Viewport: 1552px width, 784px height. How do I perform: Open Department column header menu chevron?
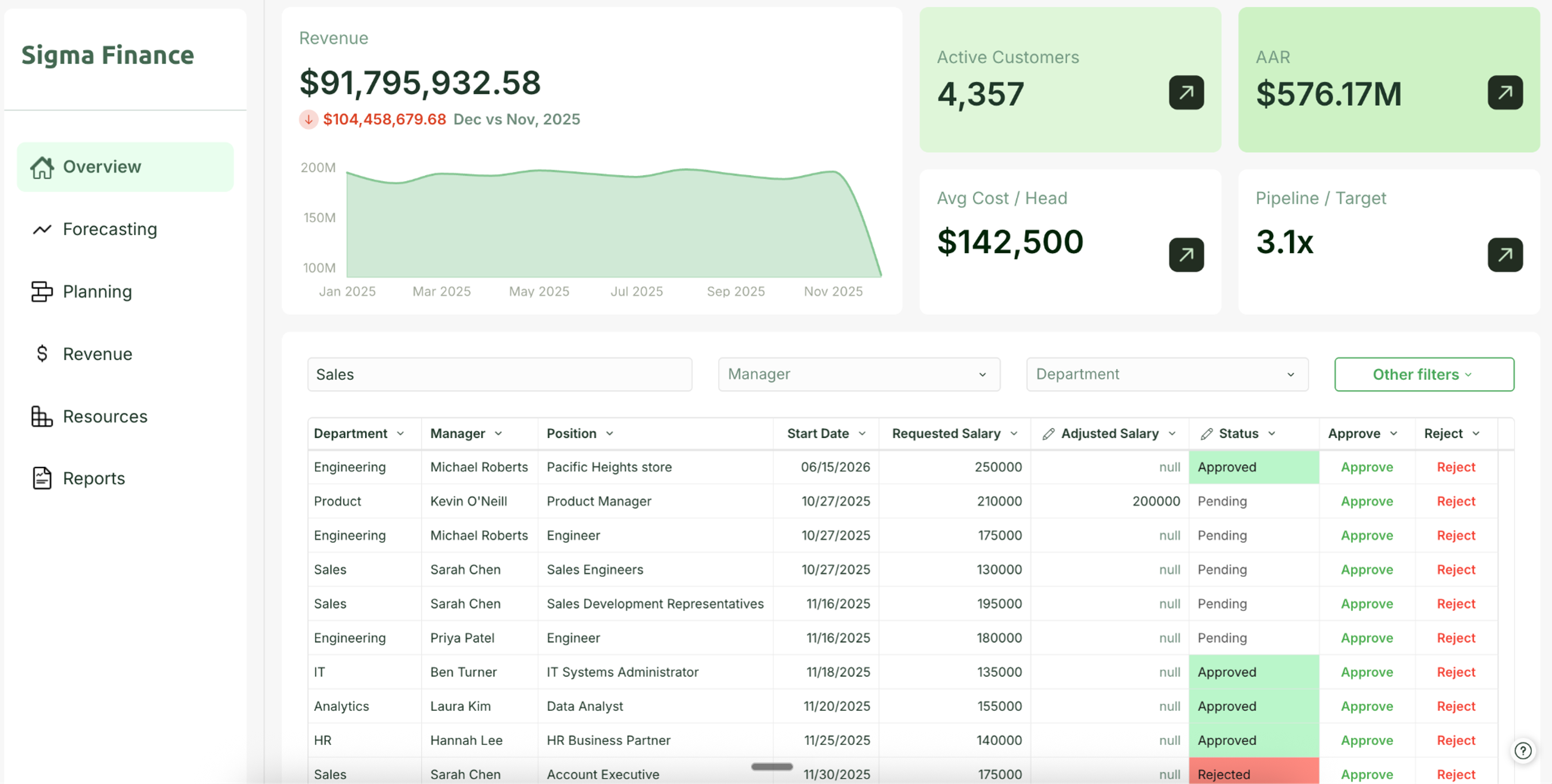pos(401,433)
